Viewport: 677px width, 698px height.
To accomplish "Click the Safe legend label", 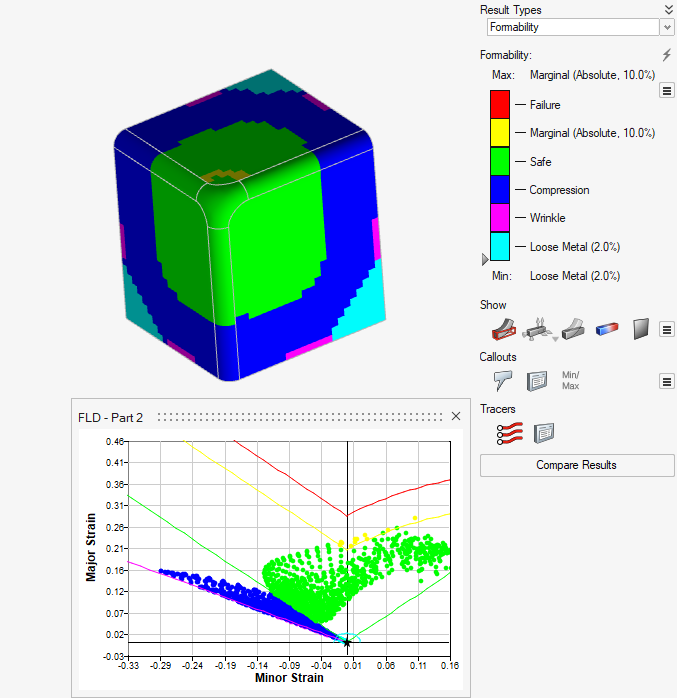I will pyautogui.click(x=541, y=162).
